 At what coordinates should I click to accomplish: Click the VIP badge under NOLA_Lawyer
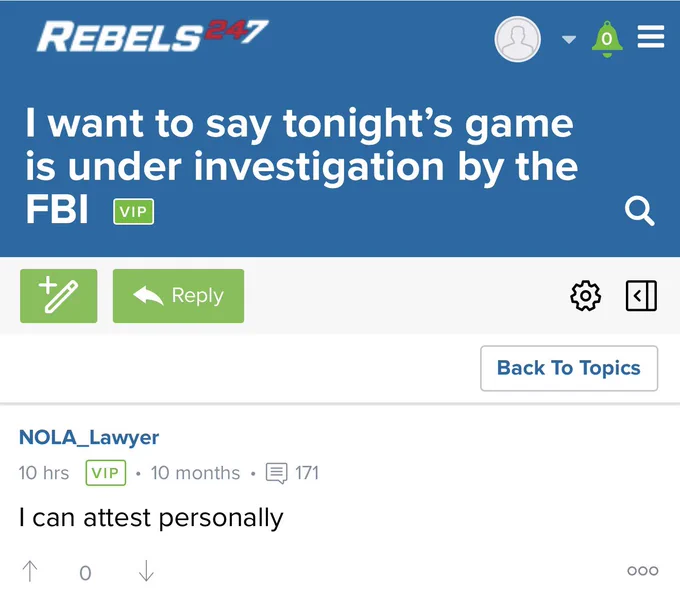pyautogui.click(x=106, y=473)
